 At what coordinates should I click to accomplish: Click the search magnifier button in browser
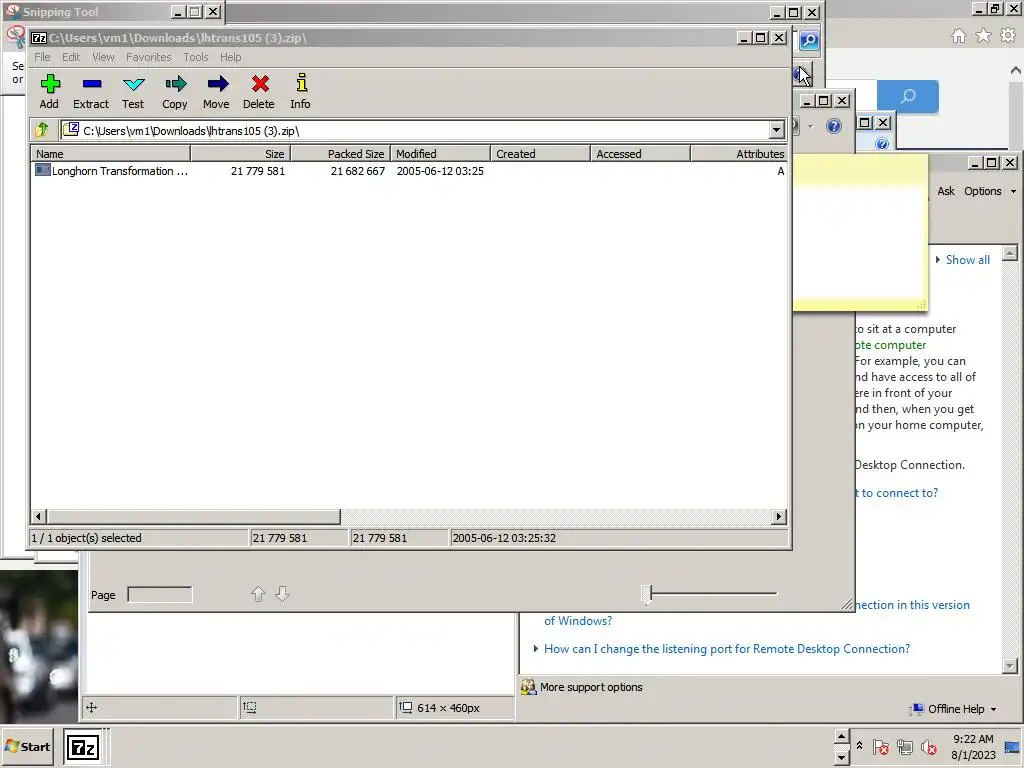tap(908, 97)
